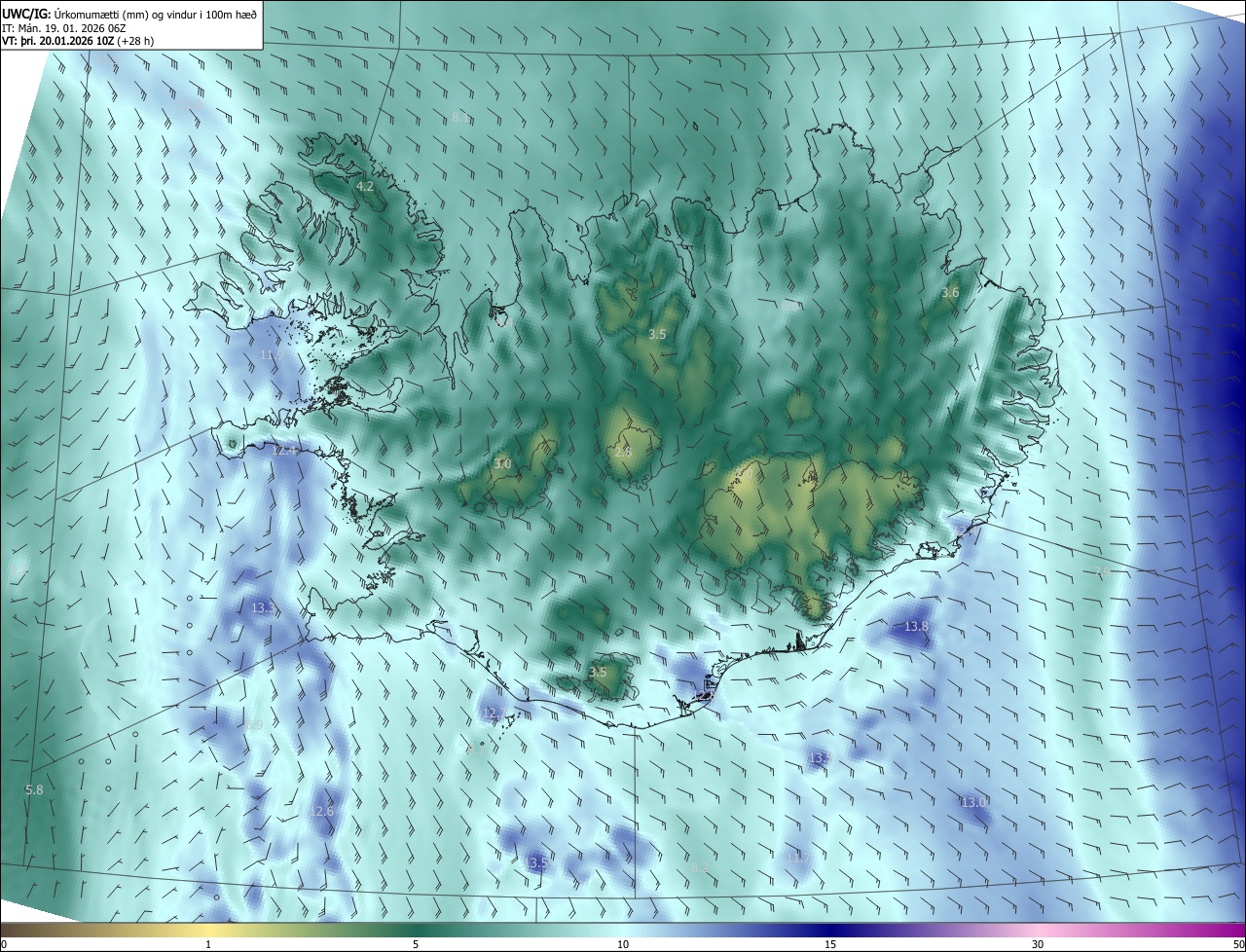Click the 'UWC/IG: Úrkomumætti (mm)' title line
The height and width of the screenshot is (952, 1246).
pos(129,14)
